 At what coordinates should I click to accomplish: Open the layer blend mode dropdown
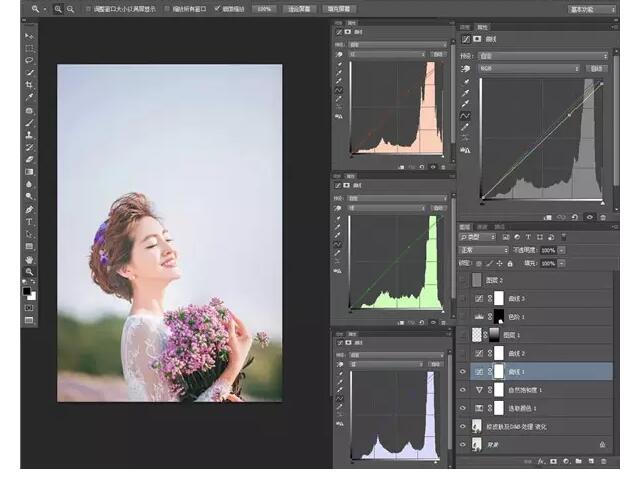(x=484, y=249)
